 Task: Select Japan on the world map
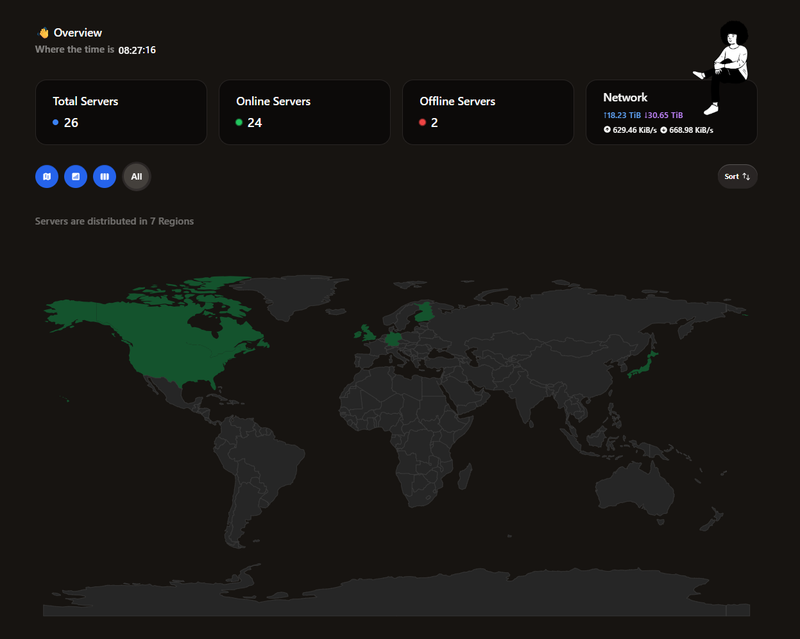pyautogui.click(x=649, y=362)
